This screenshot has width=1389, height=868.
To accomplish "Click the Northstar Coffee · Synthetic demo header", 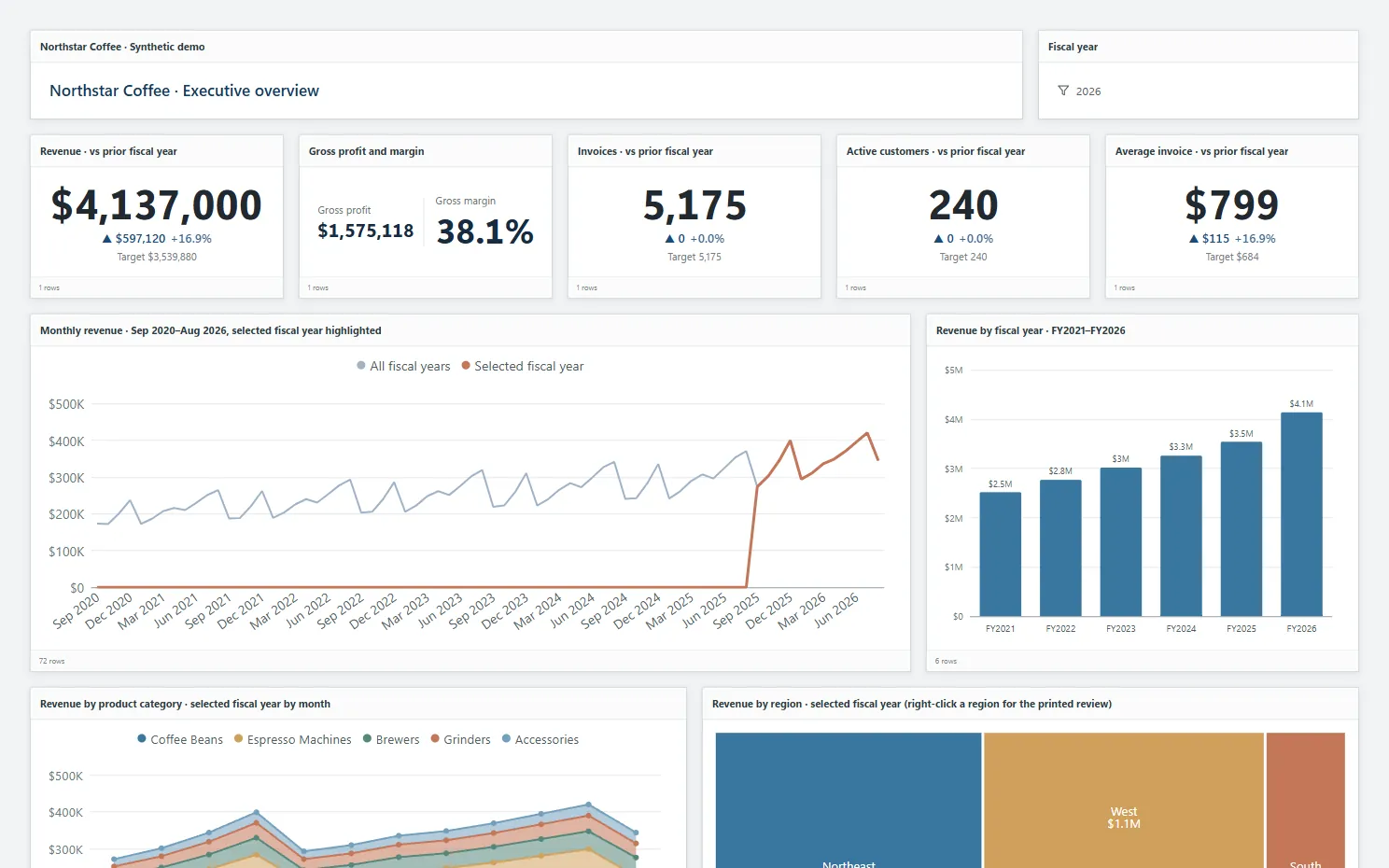I will pyautogui.click(x=122, y=47).
